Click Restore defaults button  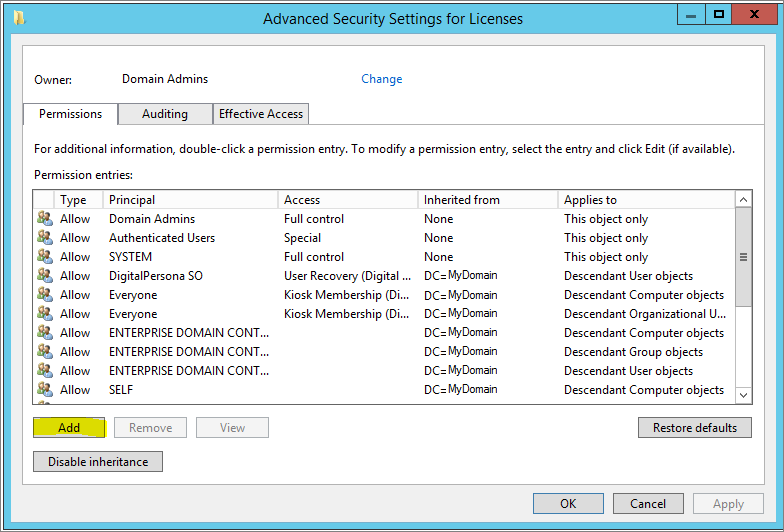tap(694, 428)
